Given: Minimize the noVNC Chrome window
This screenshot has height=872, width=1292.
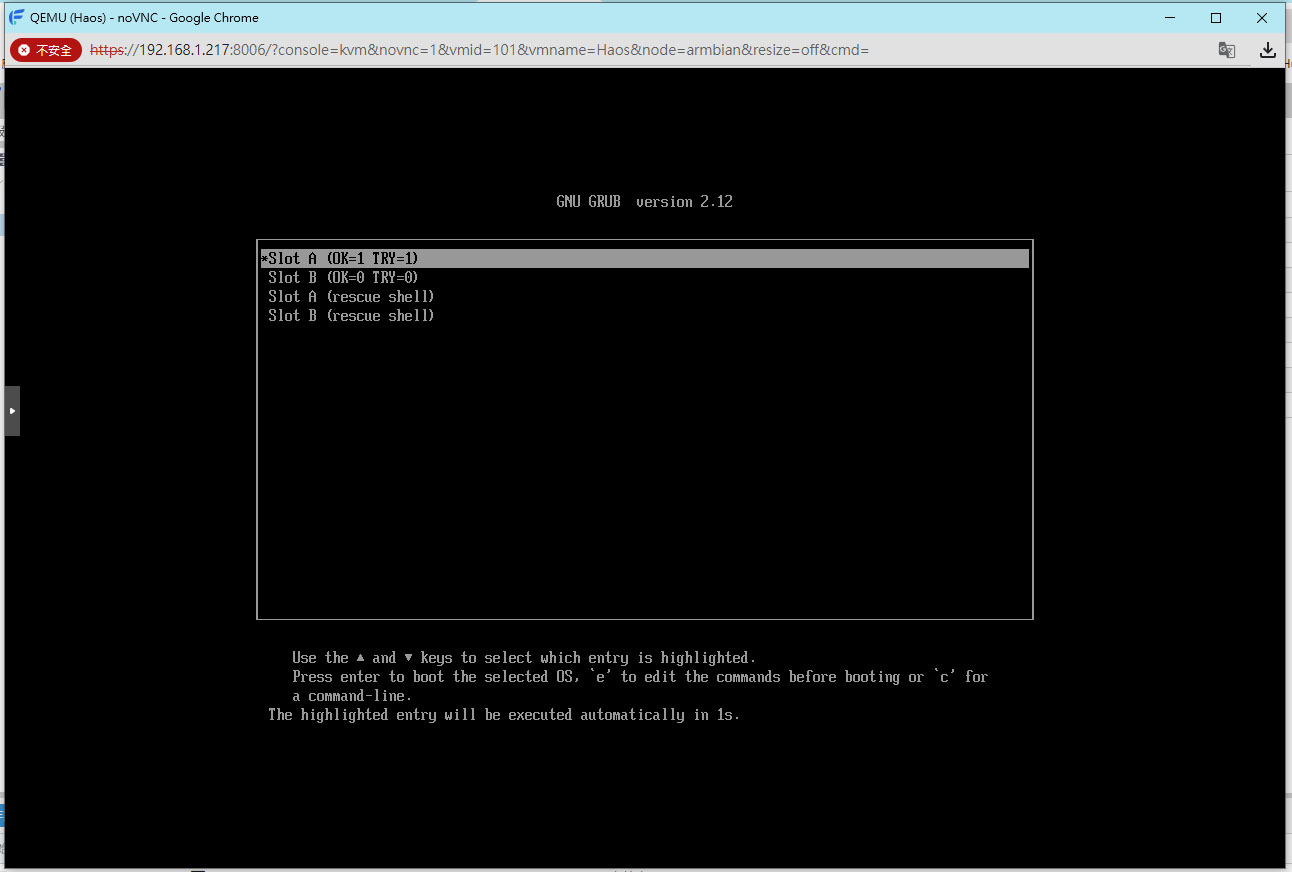Looking at the screenshot, I should click(1169, 17).
